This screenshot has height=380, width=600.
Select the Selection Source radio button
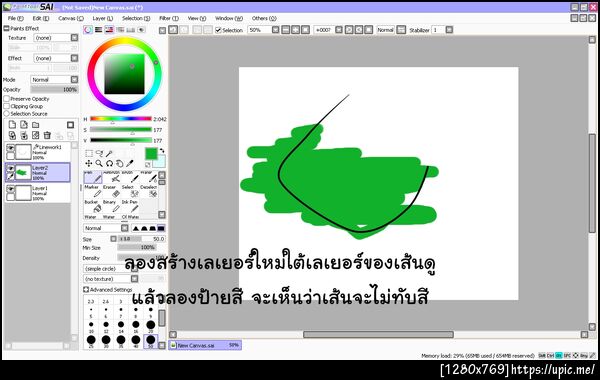tap(7, 114)
